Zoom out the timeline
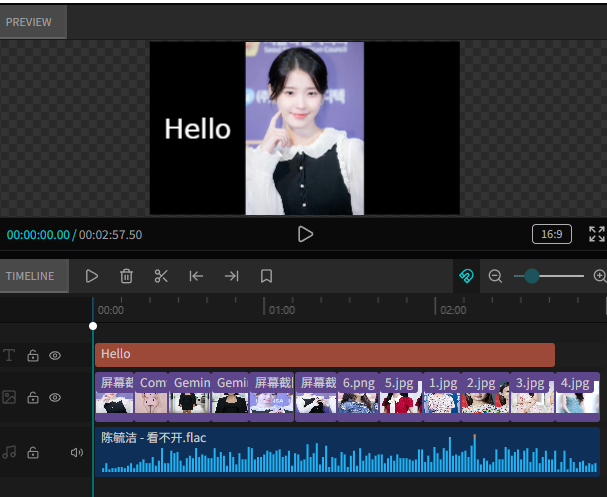The height and width of the screenshot is (497, 607). point(495,276)
